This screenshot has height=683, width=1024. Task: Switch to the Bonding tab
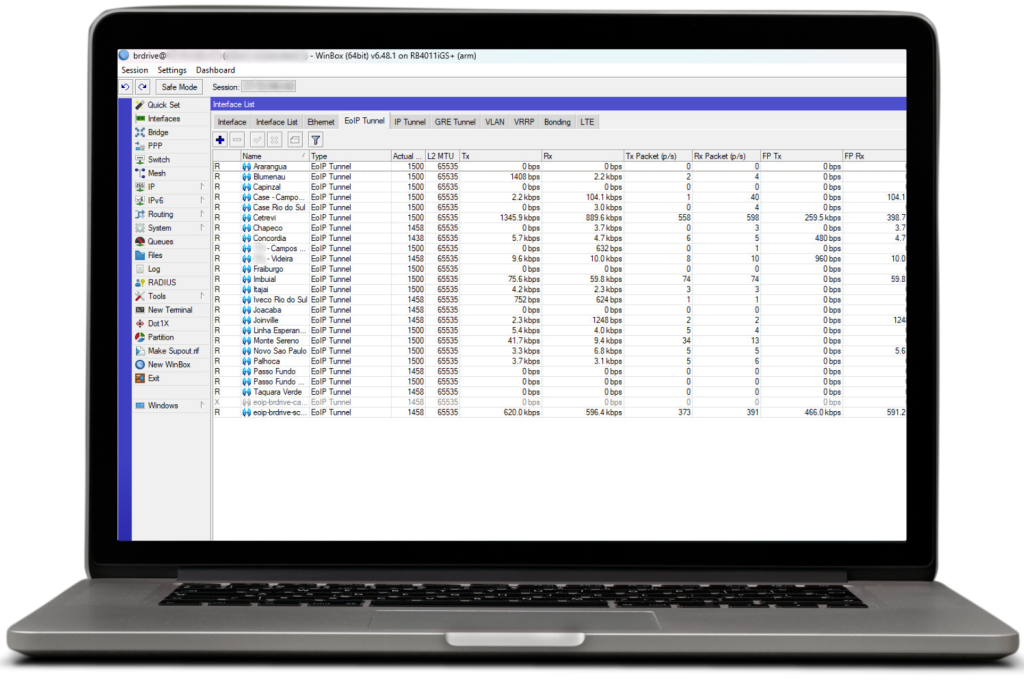click(x=557, y=122)
